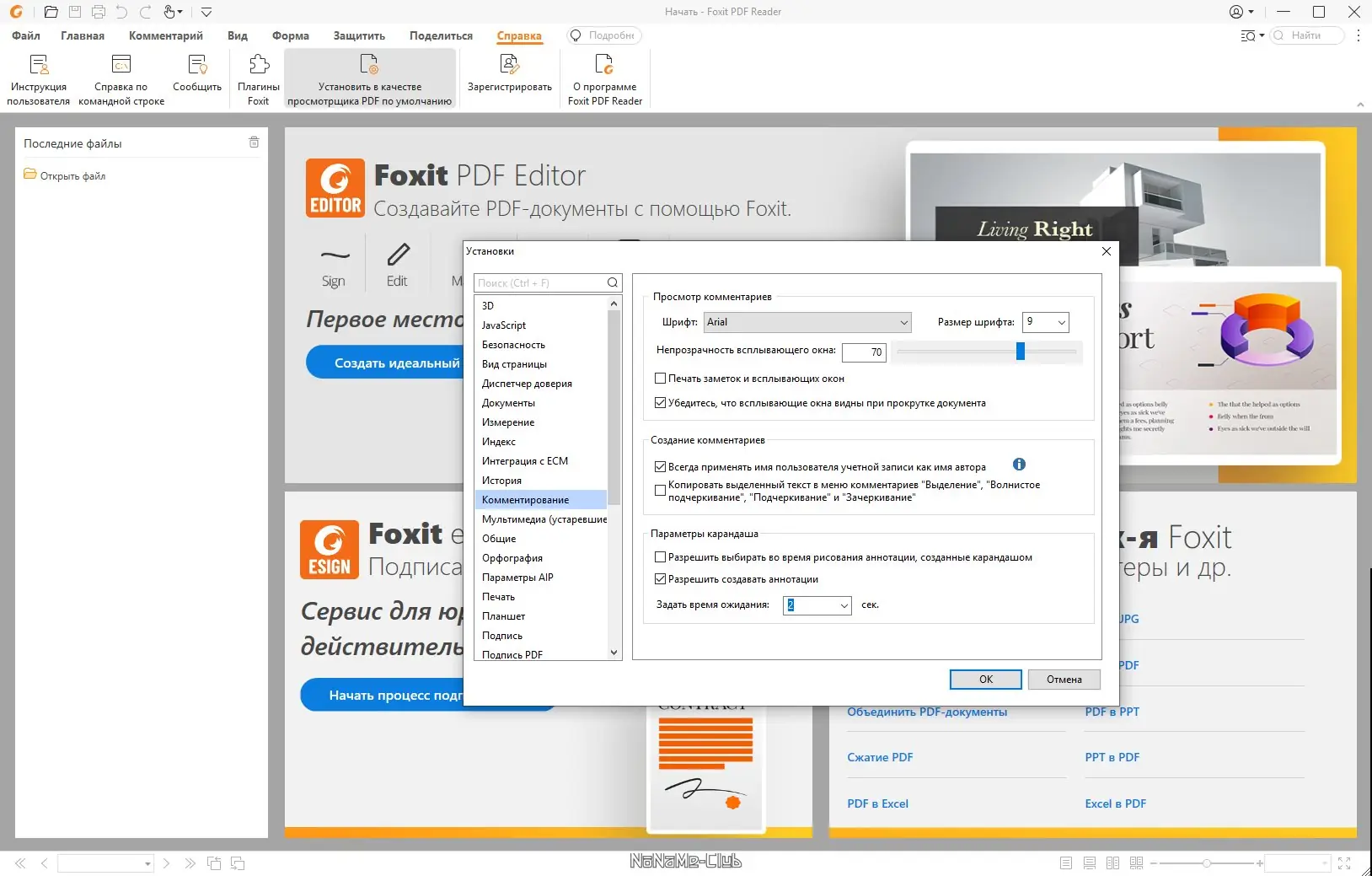This screenshot has width=1372, height=876.
Task: Click Сжатие PDF link
Action: [880, 757]
